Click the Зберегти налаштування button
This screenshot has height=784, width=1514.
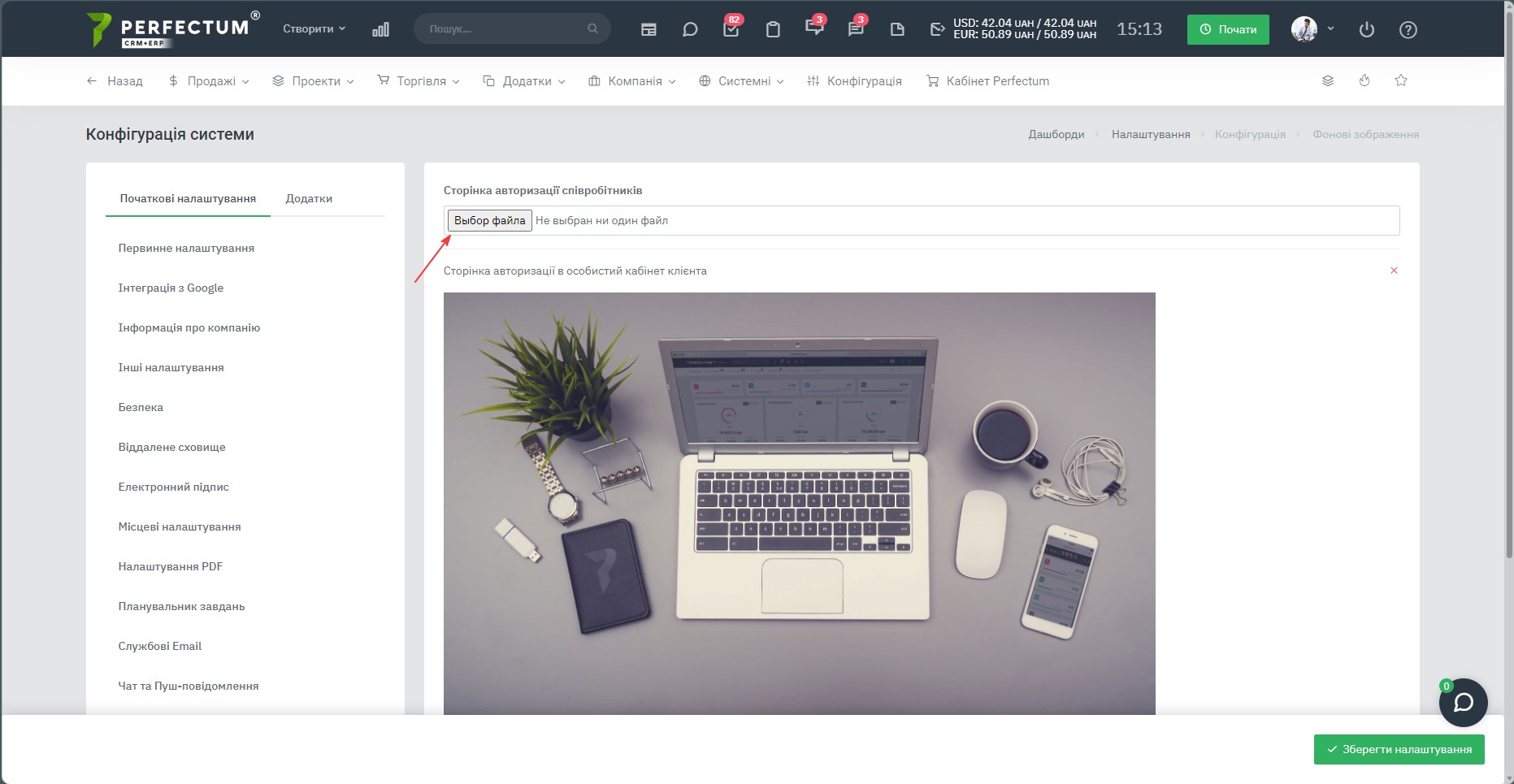(x=1399, y=749)
